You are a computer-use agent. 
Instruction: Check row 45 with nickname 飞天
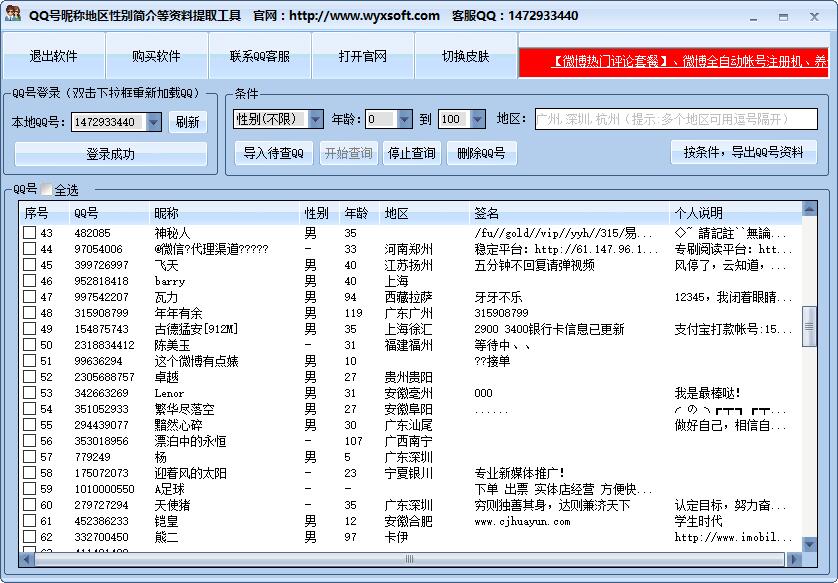coord(30,265)
